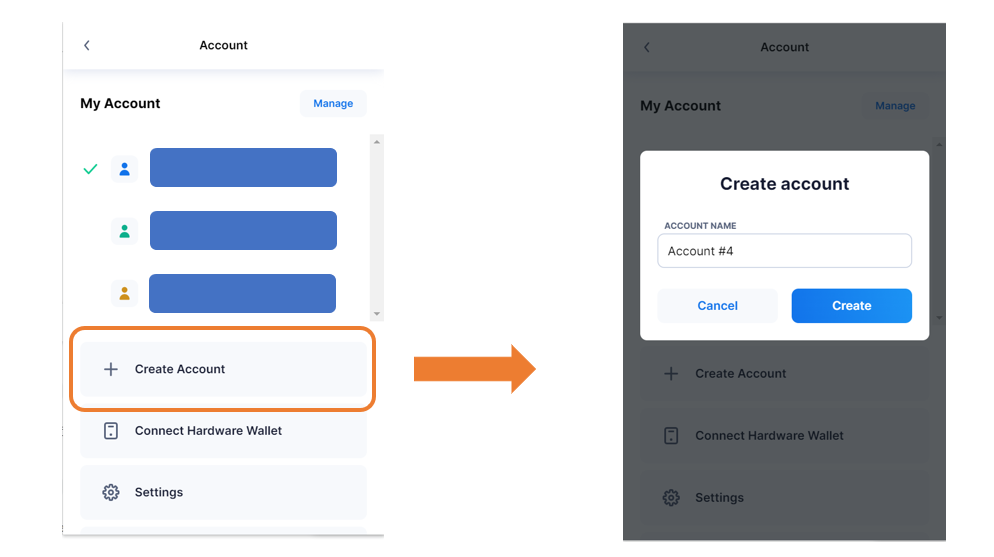994x557 pixels.
Task: Click the plus icon beside Create Account, left panel
Action: (111, 369)
